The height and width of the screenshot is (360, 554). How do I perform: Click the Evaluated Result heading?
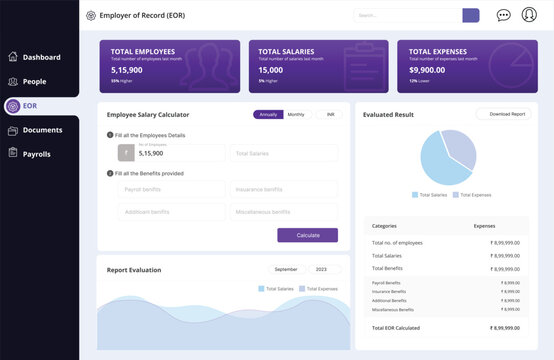coord(388,114)
